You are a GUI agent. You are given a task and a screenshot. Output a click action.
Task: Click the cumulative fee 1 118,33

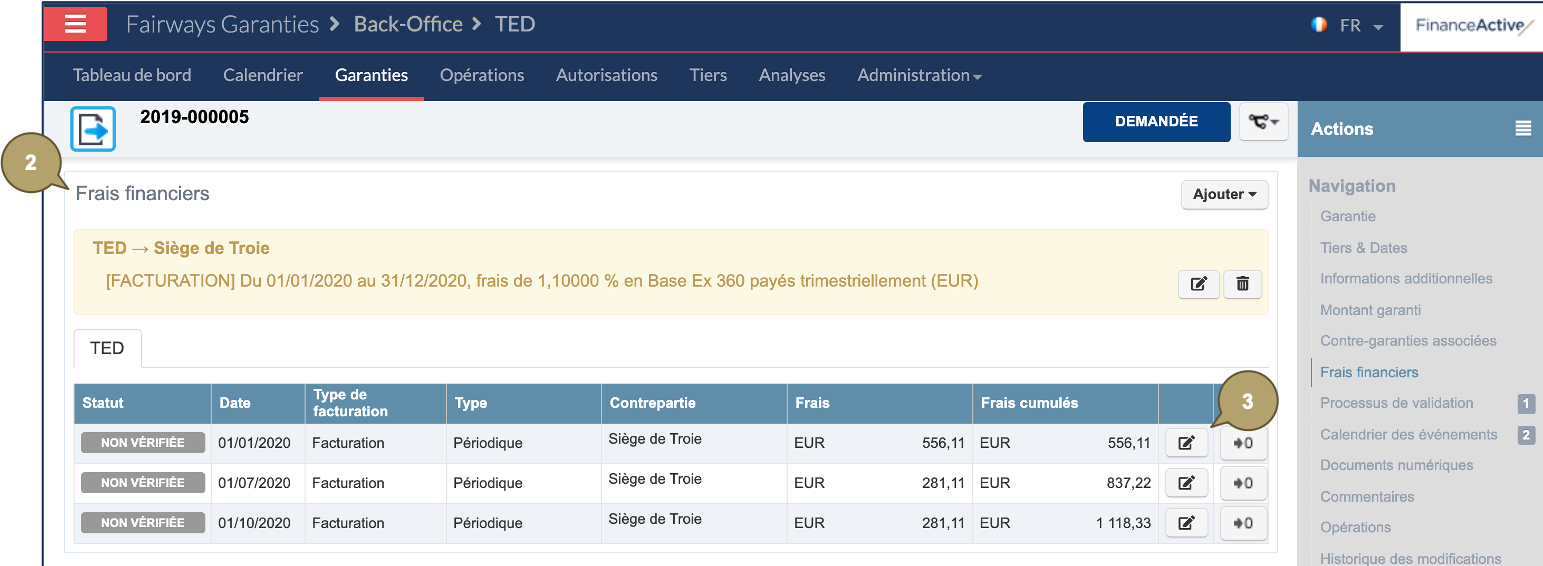[1123, 523]
